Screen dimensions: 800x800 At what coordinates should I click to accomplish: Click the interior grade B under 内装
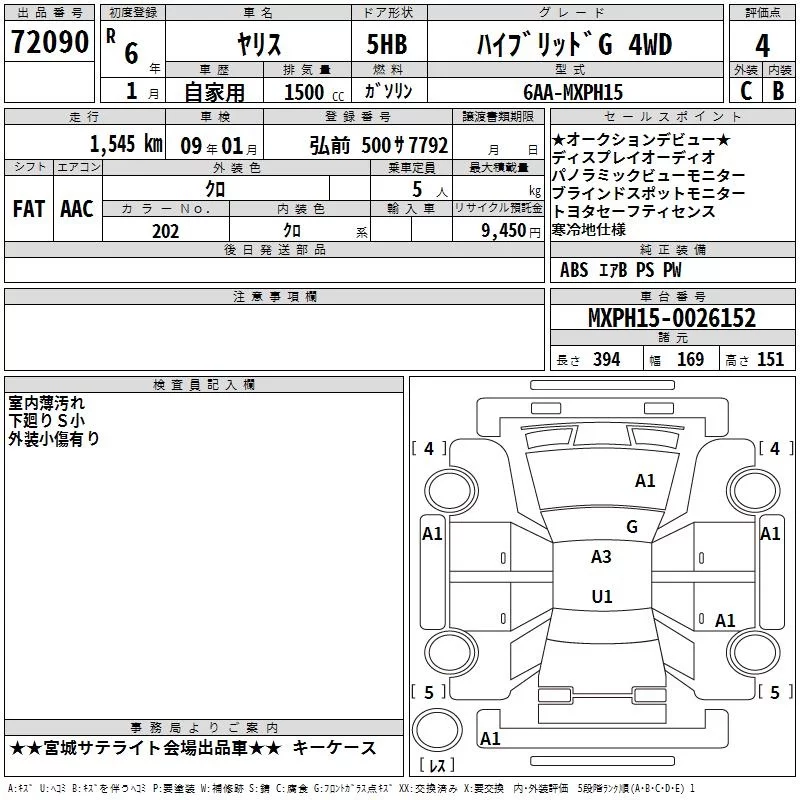(778, 91)
